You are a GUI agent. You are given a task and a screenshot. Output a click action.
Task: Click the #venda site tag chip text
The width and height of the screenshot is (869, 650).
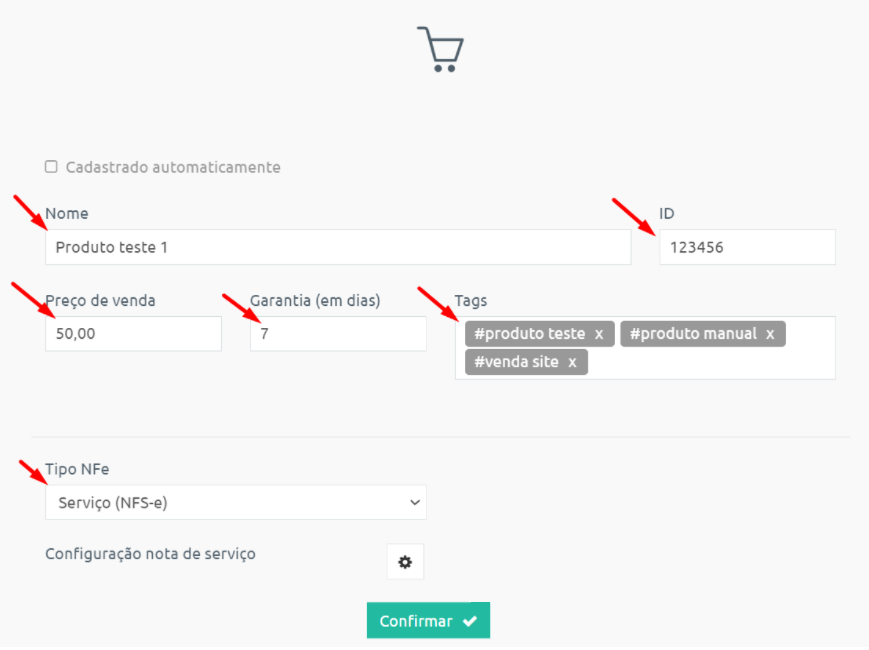(516, 362)
